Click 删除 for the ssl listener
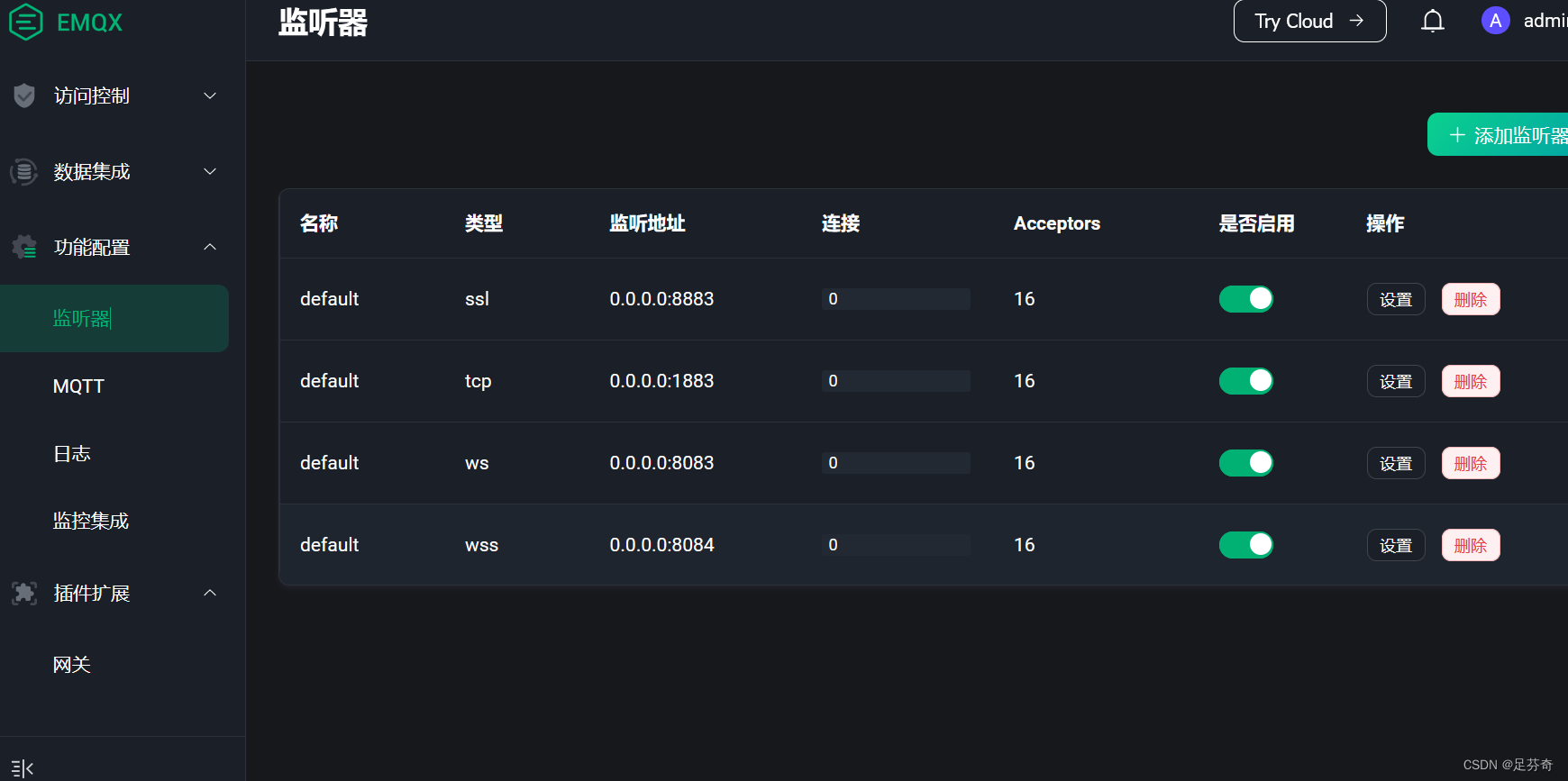This screenshot has height=781, width=1568. click(x=1471, y=299)
